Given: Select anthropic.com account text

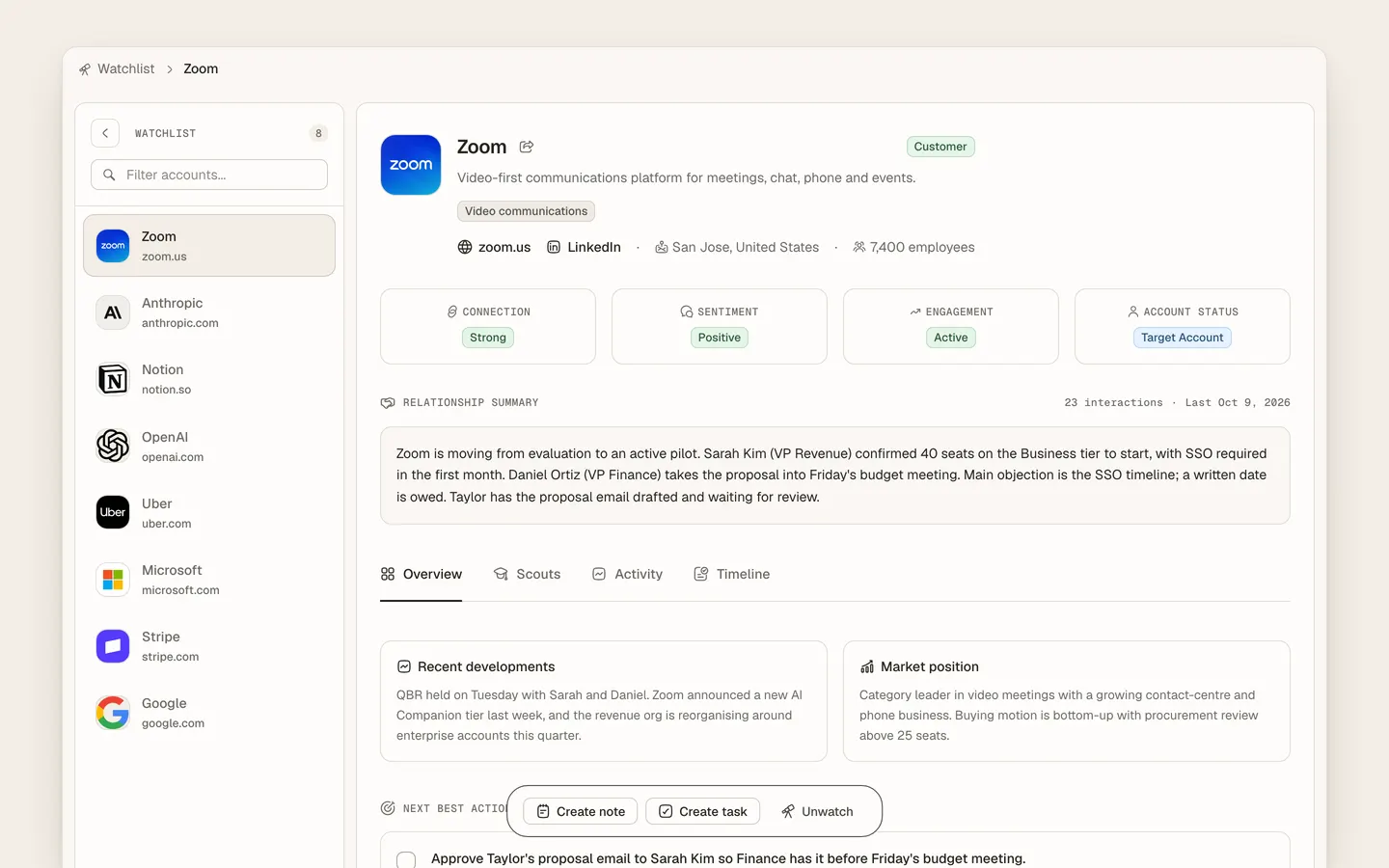Looking at the screenshot, I should pyautogui.click(x=180, y=323).
